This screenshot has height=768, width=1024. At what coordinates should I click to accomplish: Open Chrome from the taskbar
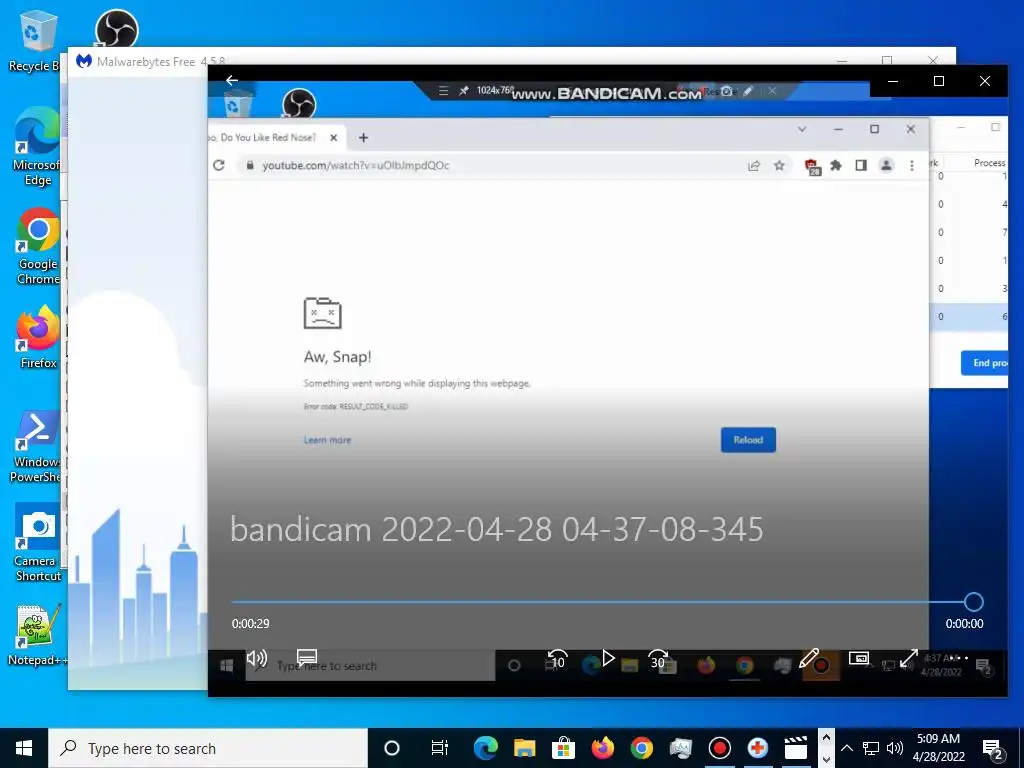(x=641, y=748)
